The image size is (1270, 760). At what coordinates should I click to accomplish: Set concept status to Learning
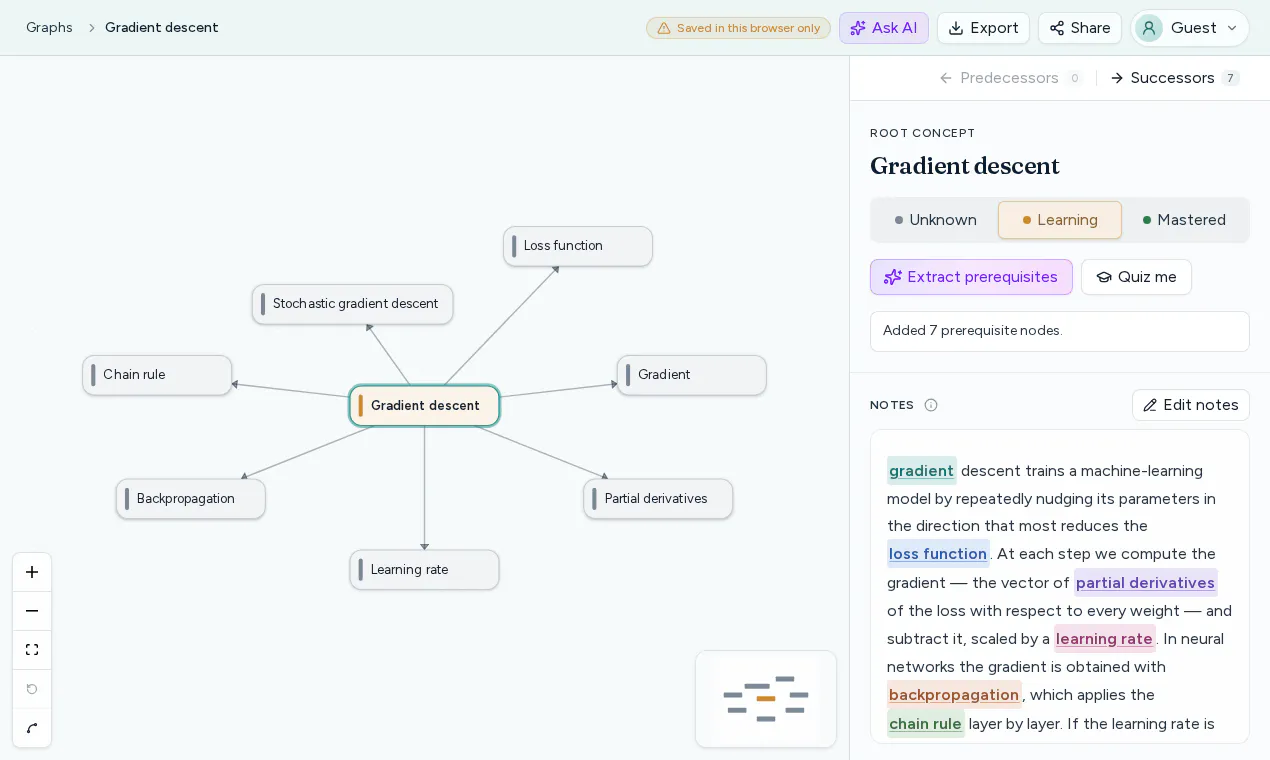[1060, 220]
